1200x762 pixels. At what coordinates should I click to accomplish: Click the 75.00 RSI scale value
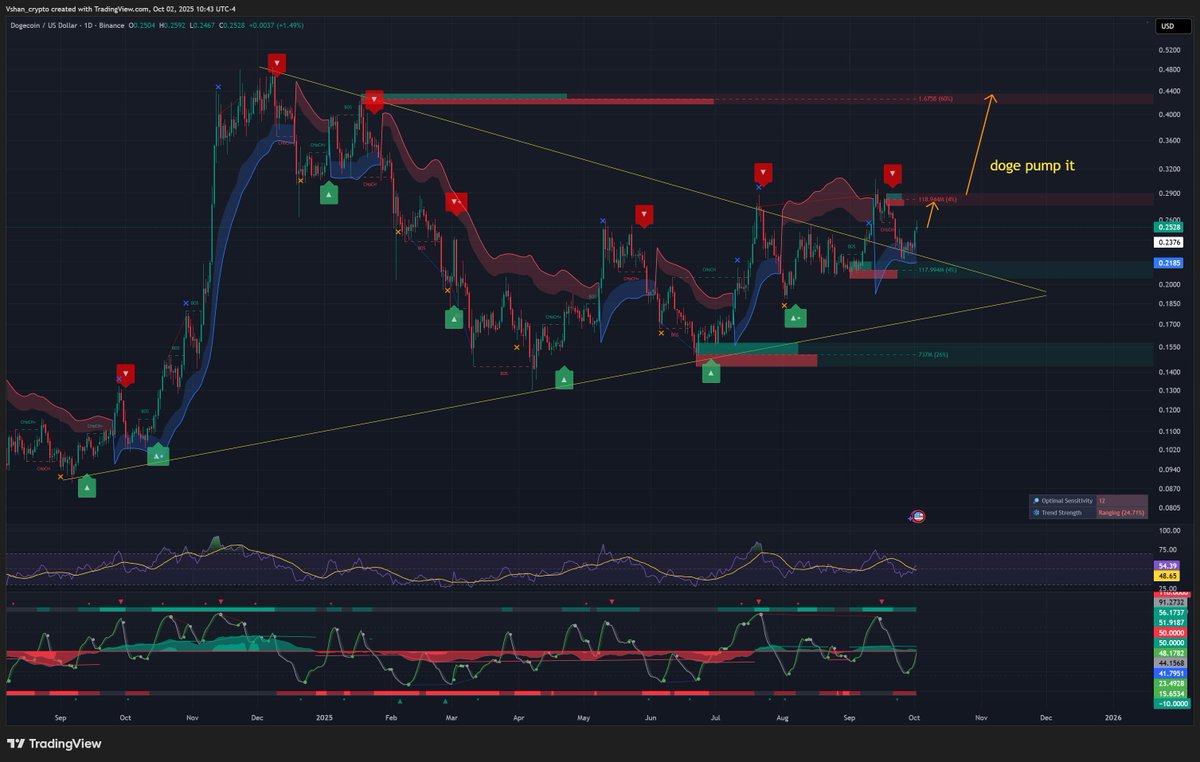[x=1166, y=551]
